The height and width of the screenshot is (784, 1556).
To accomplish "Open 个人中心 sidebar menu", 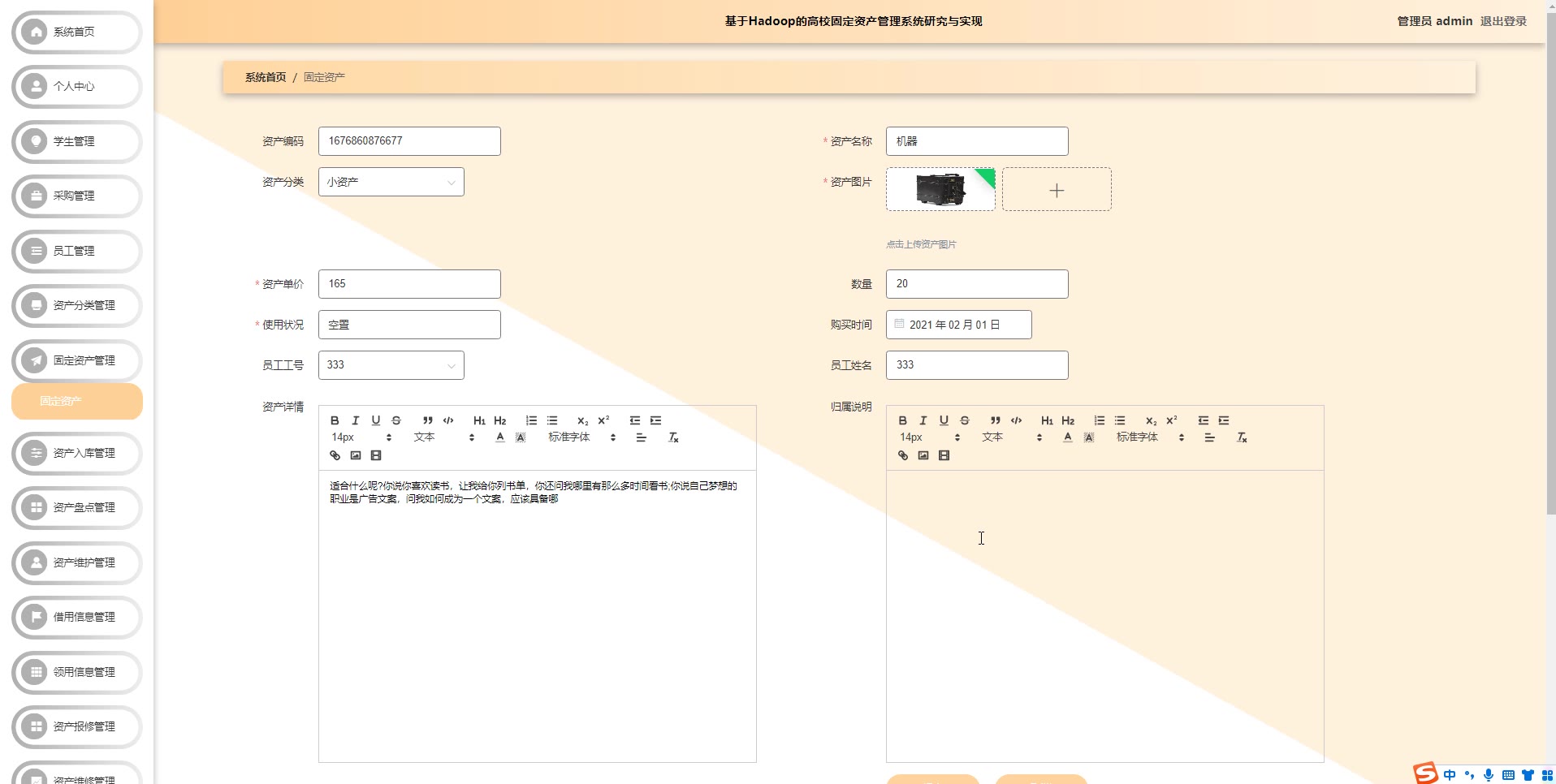I will tap(77, 87).
